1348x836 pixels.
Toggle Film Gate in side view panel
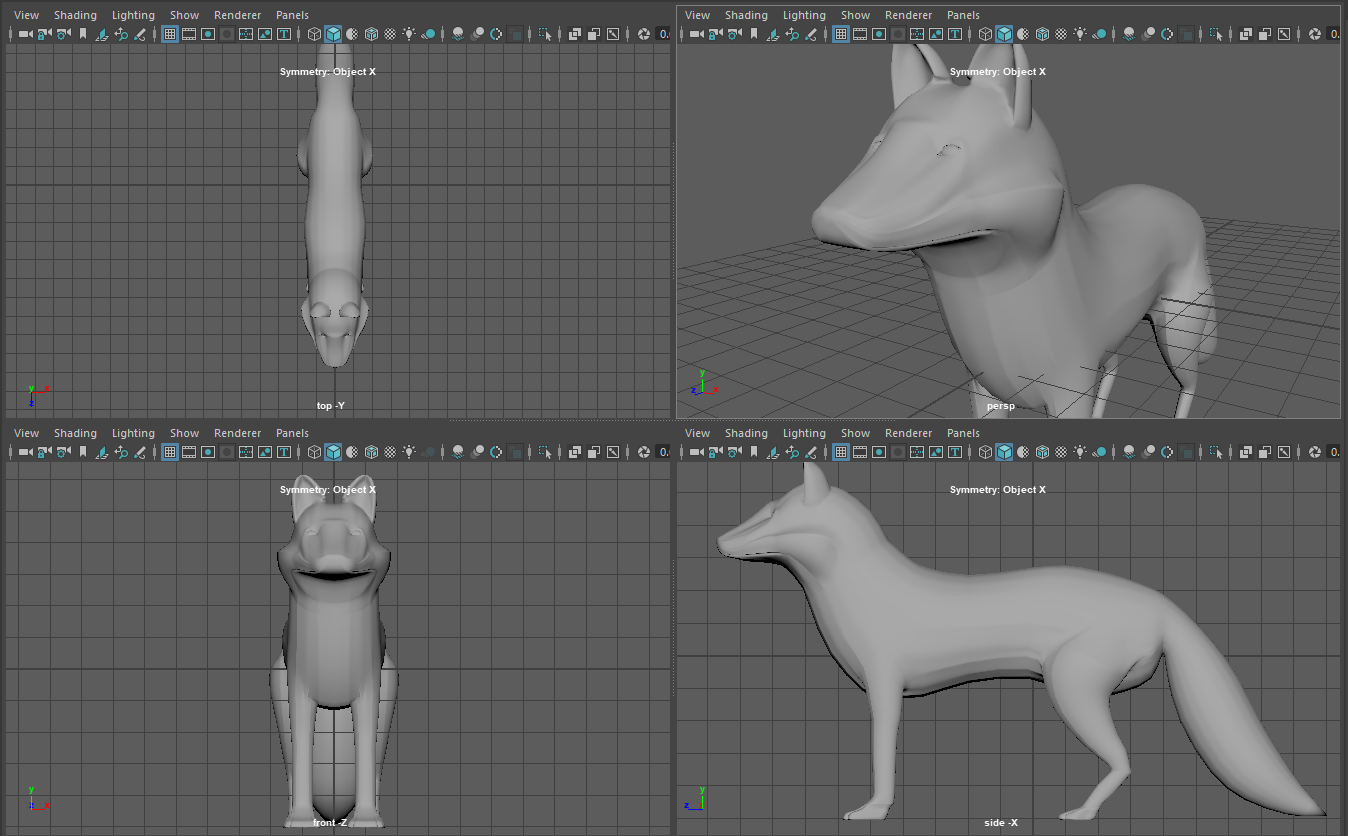click(x=860, y=452)
